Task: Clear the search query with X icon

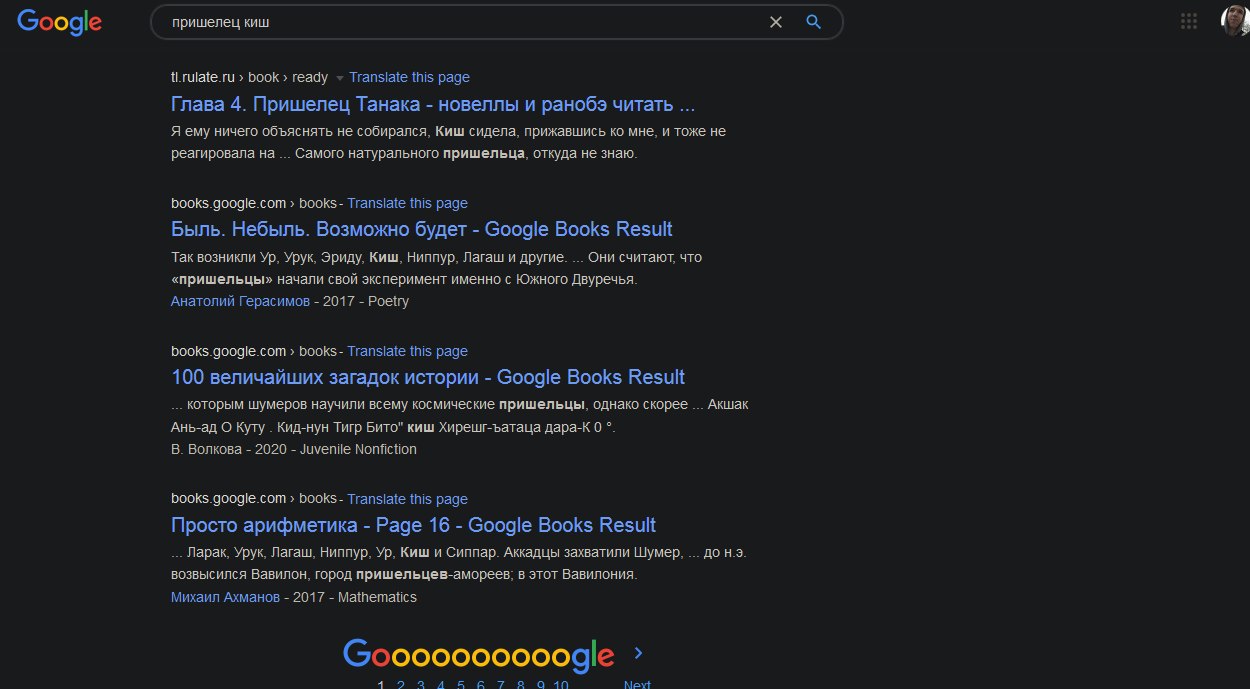Action: 775,22
